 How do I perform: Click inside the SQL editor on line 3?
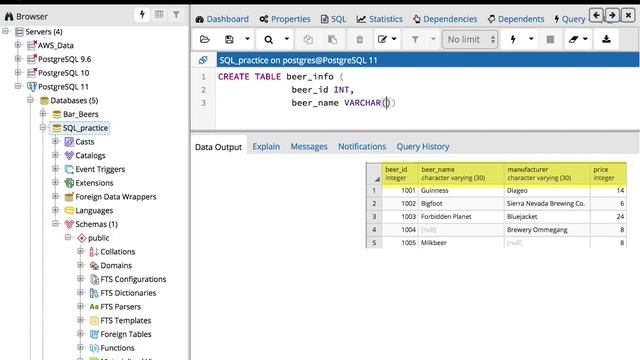pyautogui.click(x=427, y=103)
